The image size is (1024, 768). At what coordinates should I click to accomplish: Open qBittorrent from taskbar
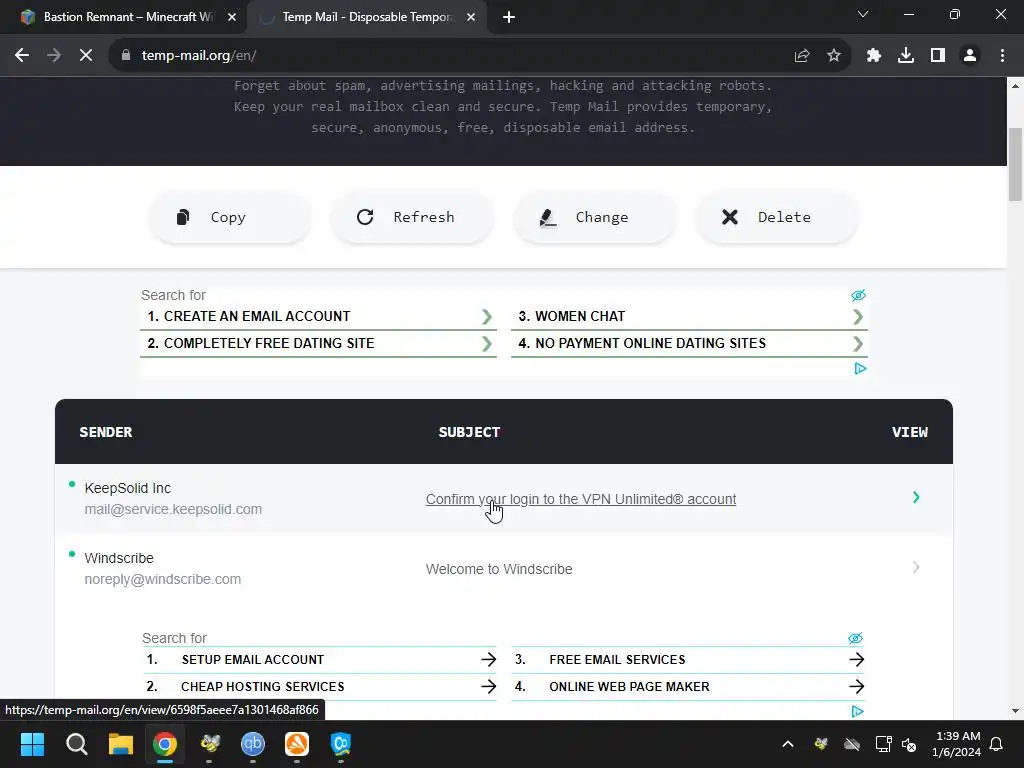click(253, 744)
